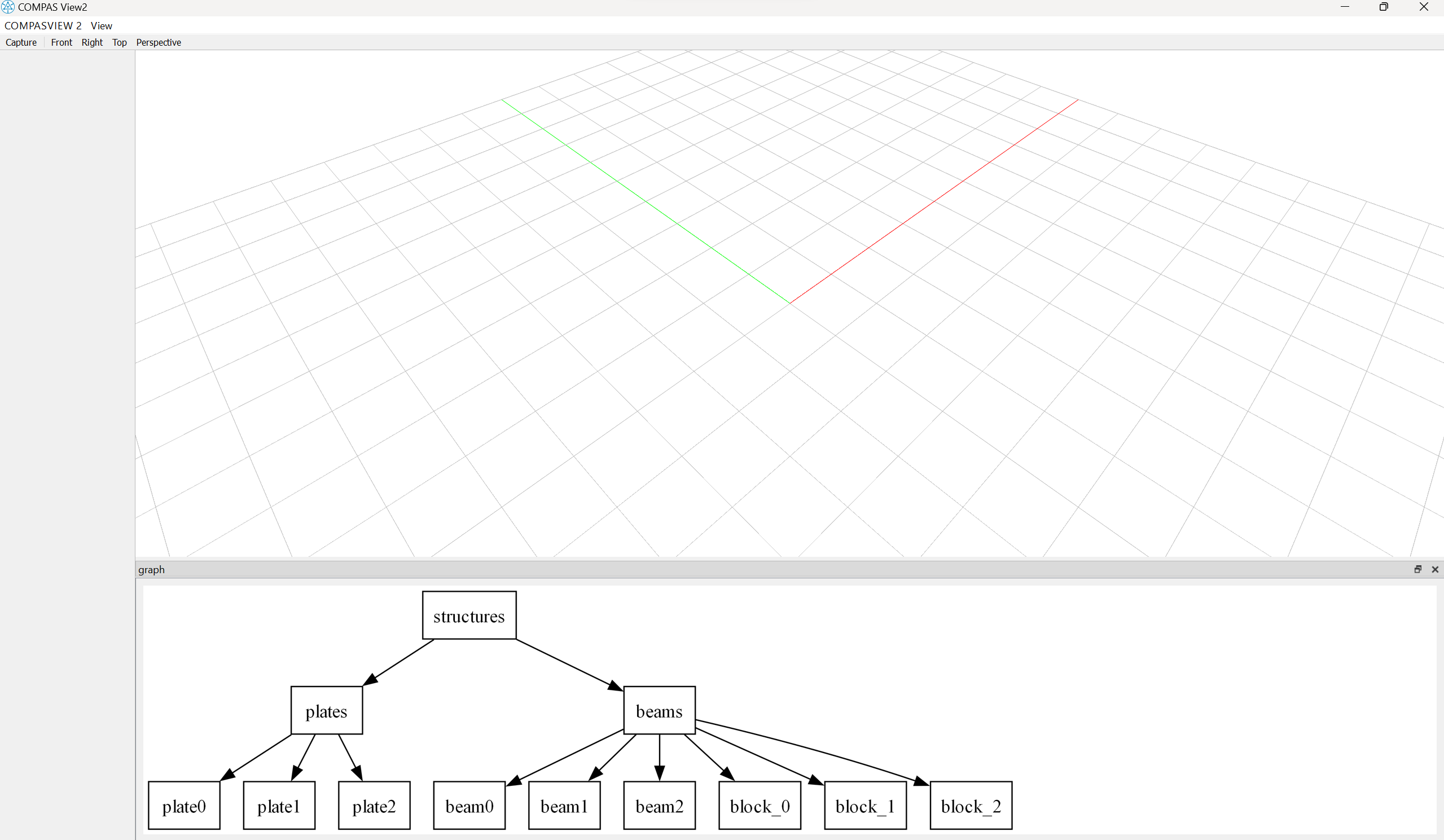Select the plates node
Screen dimensions: 1444x840
tap(326, 710)
